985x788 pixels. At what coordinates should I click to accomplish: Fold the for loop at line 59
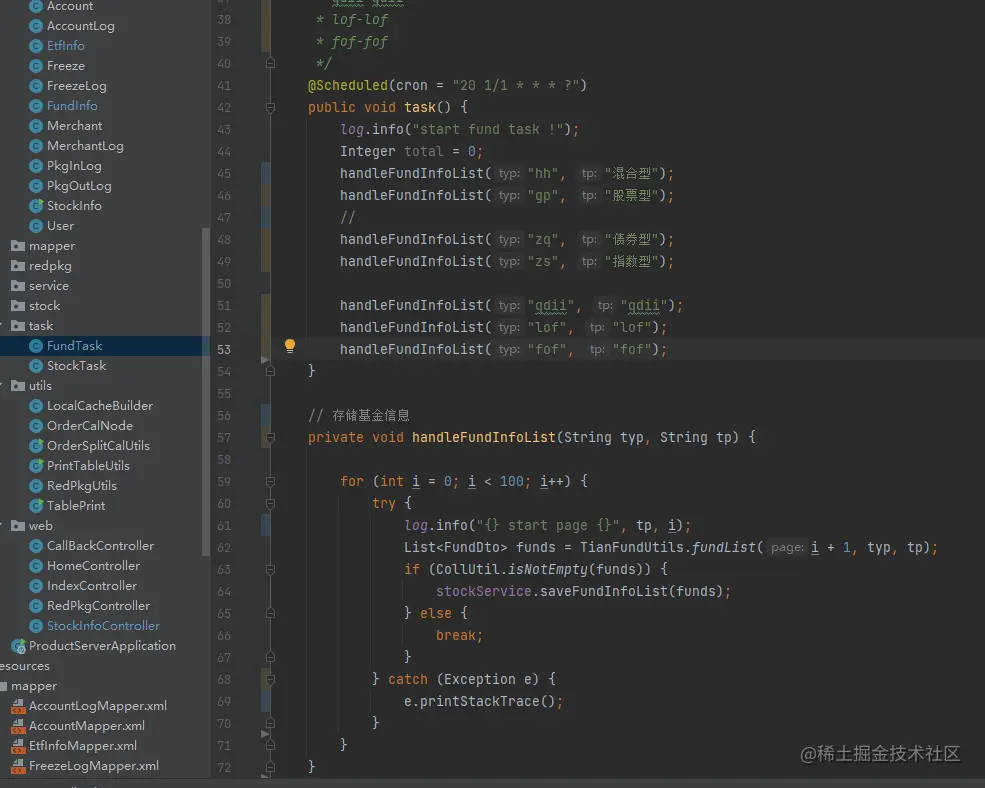pos(270,481)
